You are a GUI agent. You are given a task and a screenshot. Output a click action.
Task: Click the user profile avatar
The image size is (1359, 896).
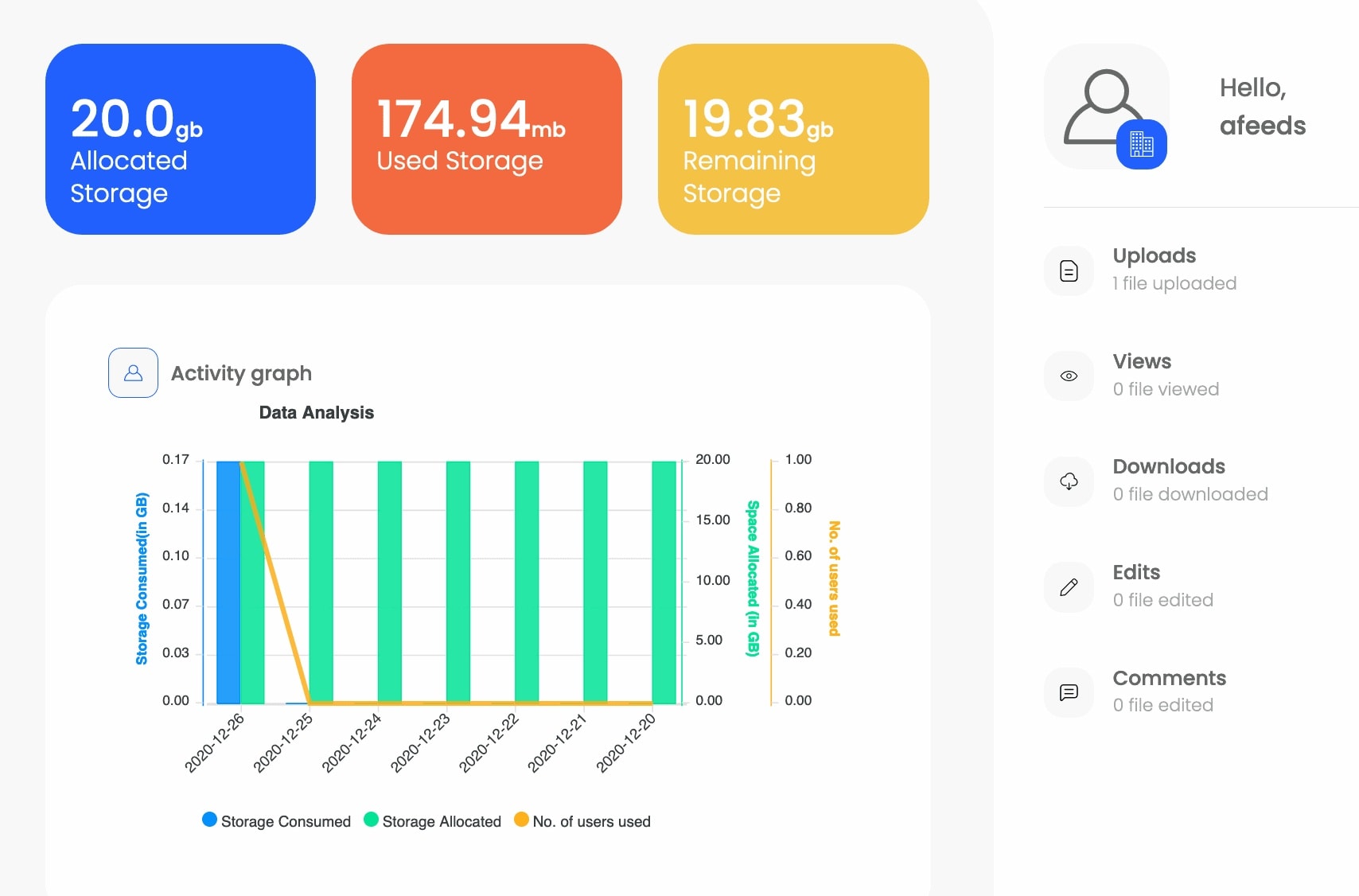click(1106, 107)
